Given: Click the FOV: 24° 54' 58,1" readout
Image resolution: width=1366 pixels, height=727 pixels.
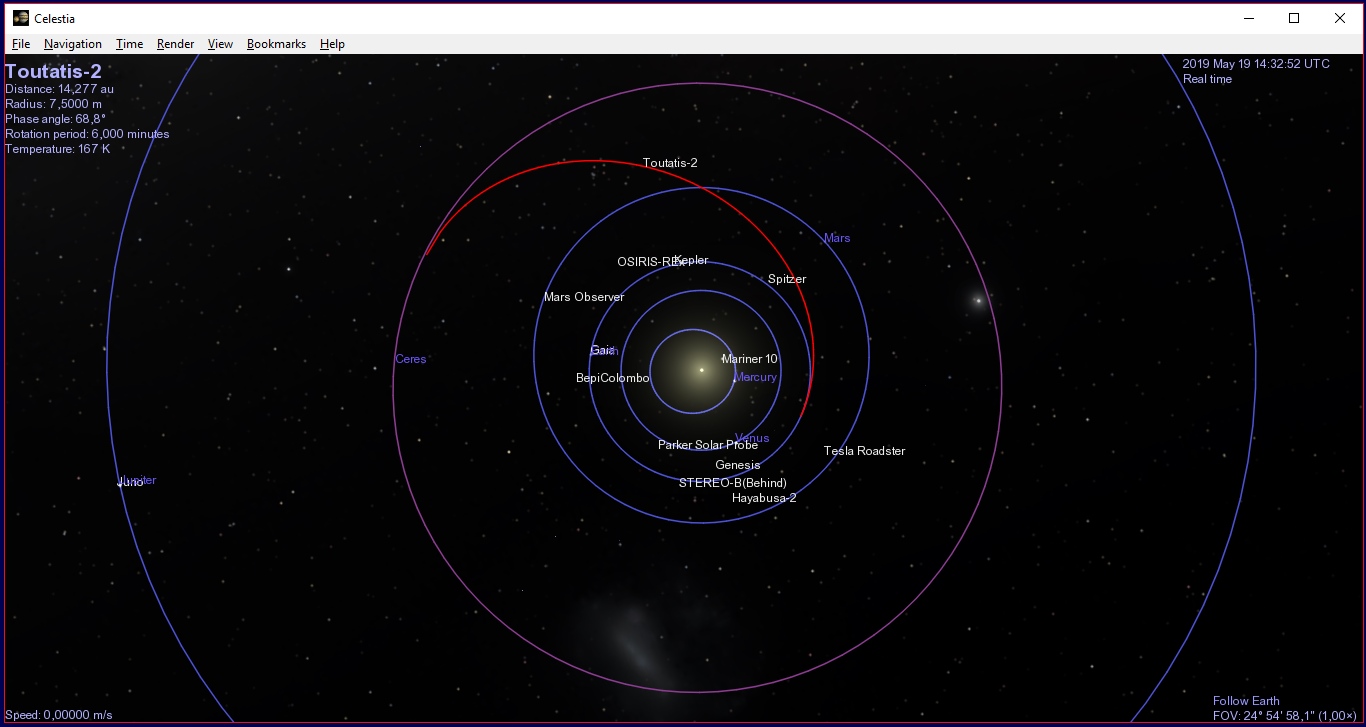Looking at the screenshot, I should coord(1284,716).
